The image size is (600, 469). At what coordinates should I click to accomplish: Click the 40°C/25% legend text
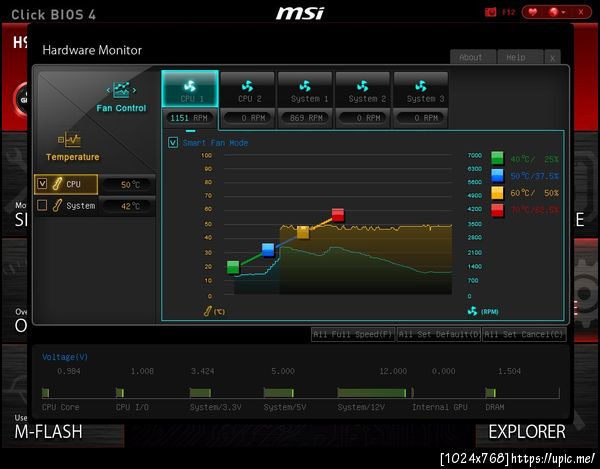coord(535,159)
